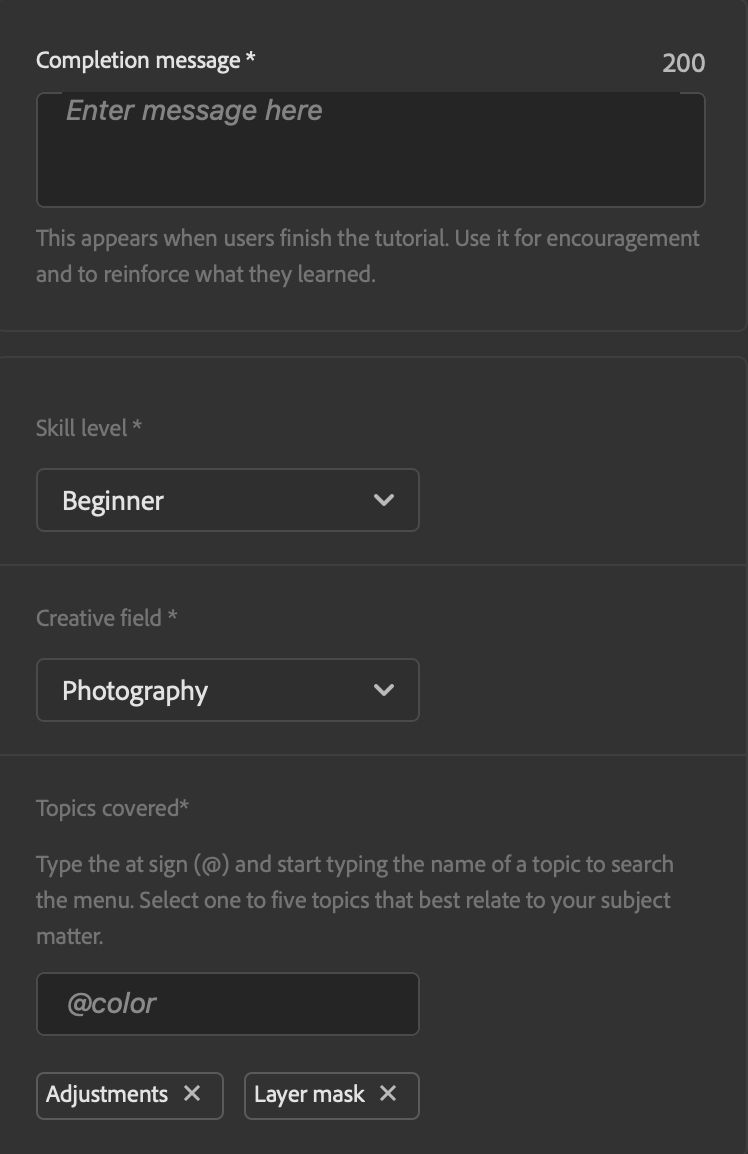The height and width of the screenshot is (1154, 748).
Task: Click the chevron arrow beside Photography
Action: point(383,690)
